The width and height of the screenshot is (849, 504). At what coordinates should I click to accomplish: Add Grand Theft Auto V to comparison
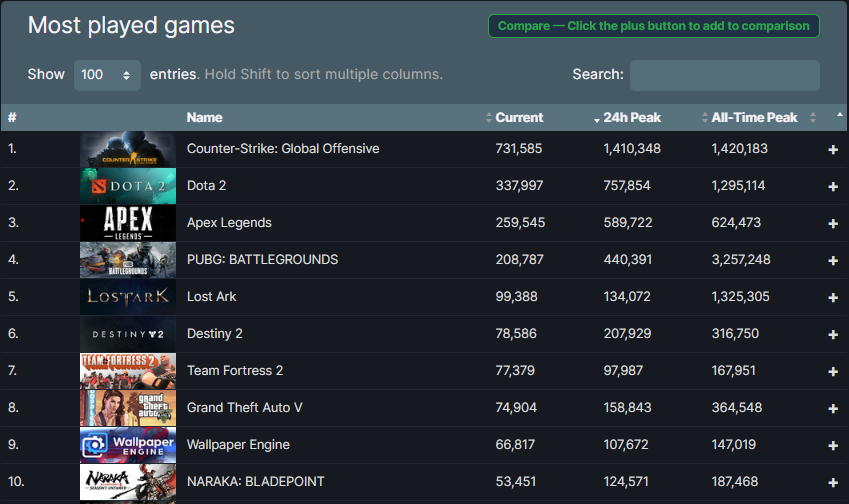(x=833, y=408)
